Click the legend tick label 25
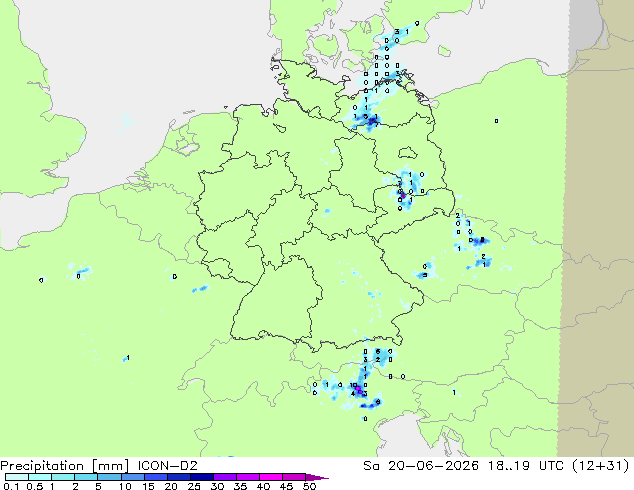The width and height of the screenshot is (634, 490). pos(194,486)
